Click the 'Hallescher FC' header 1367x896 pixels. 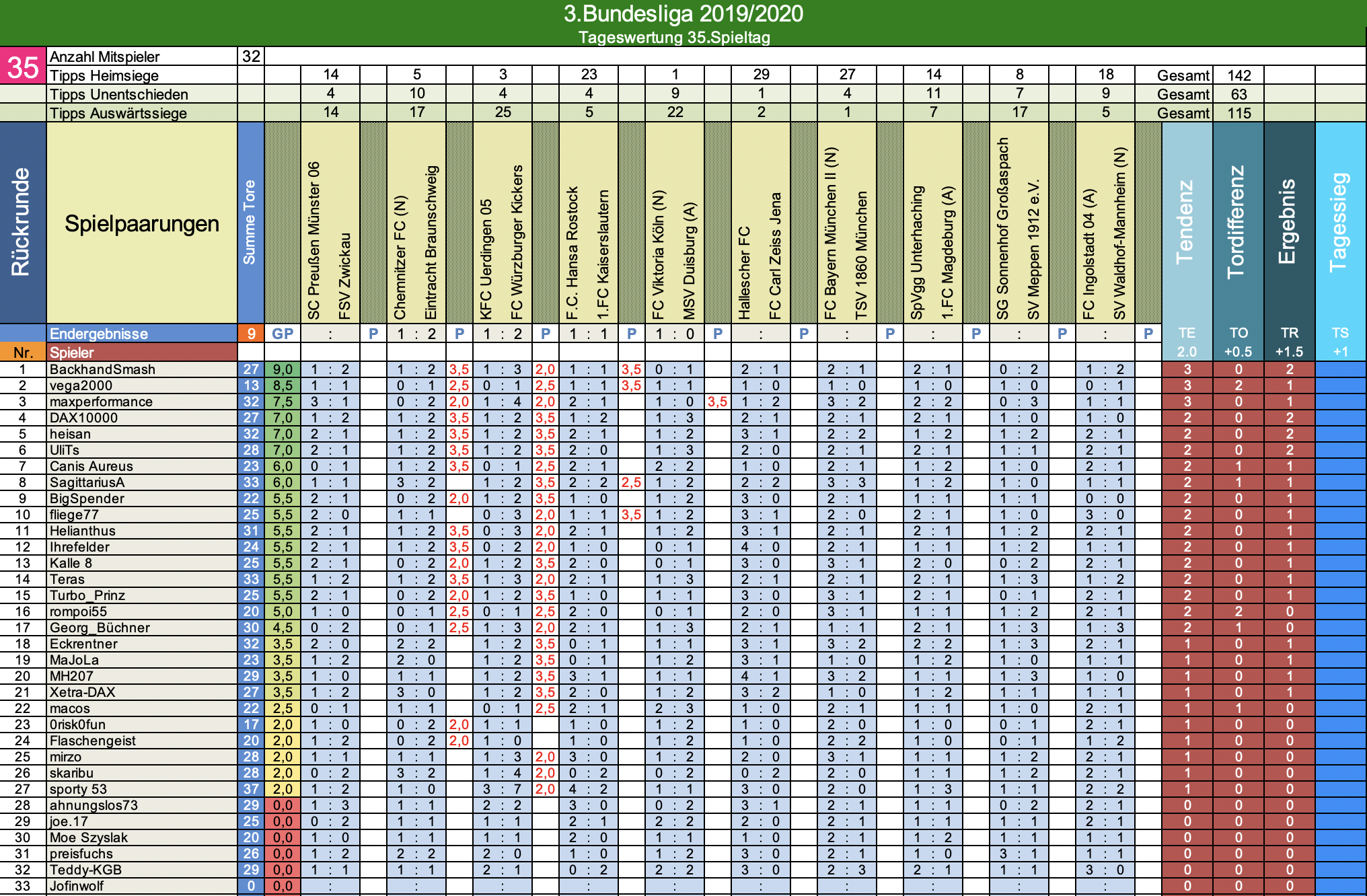745,272
